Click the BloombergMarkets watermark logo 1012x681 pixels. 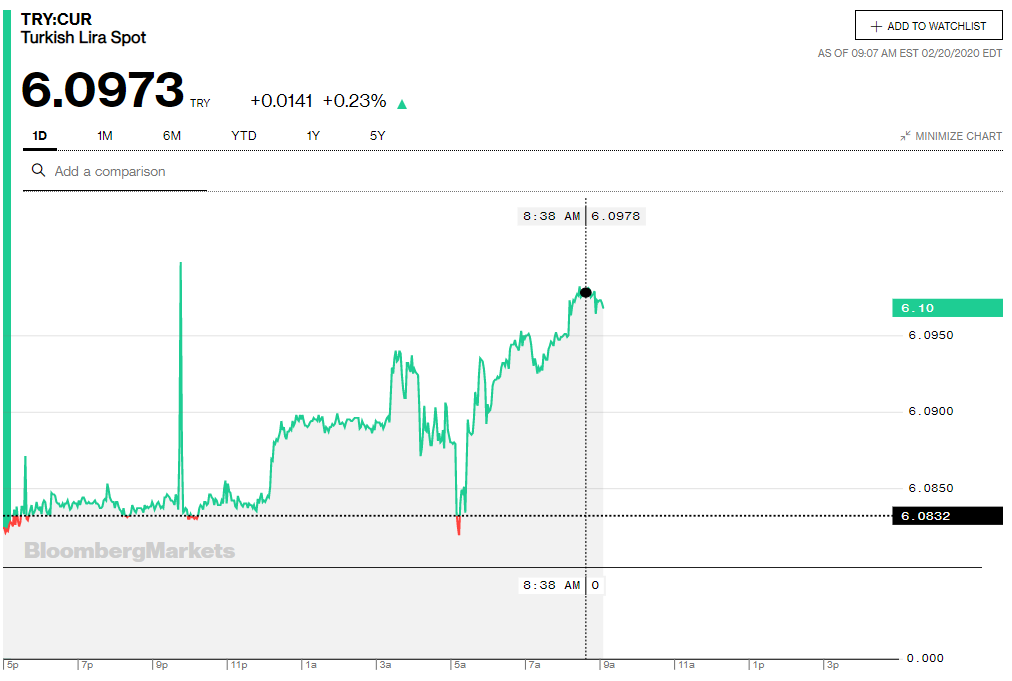(x=130, y=551)
